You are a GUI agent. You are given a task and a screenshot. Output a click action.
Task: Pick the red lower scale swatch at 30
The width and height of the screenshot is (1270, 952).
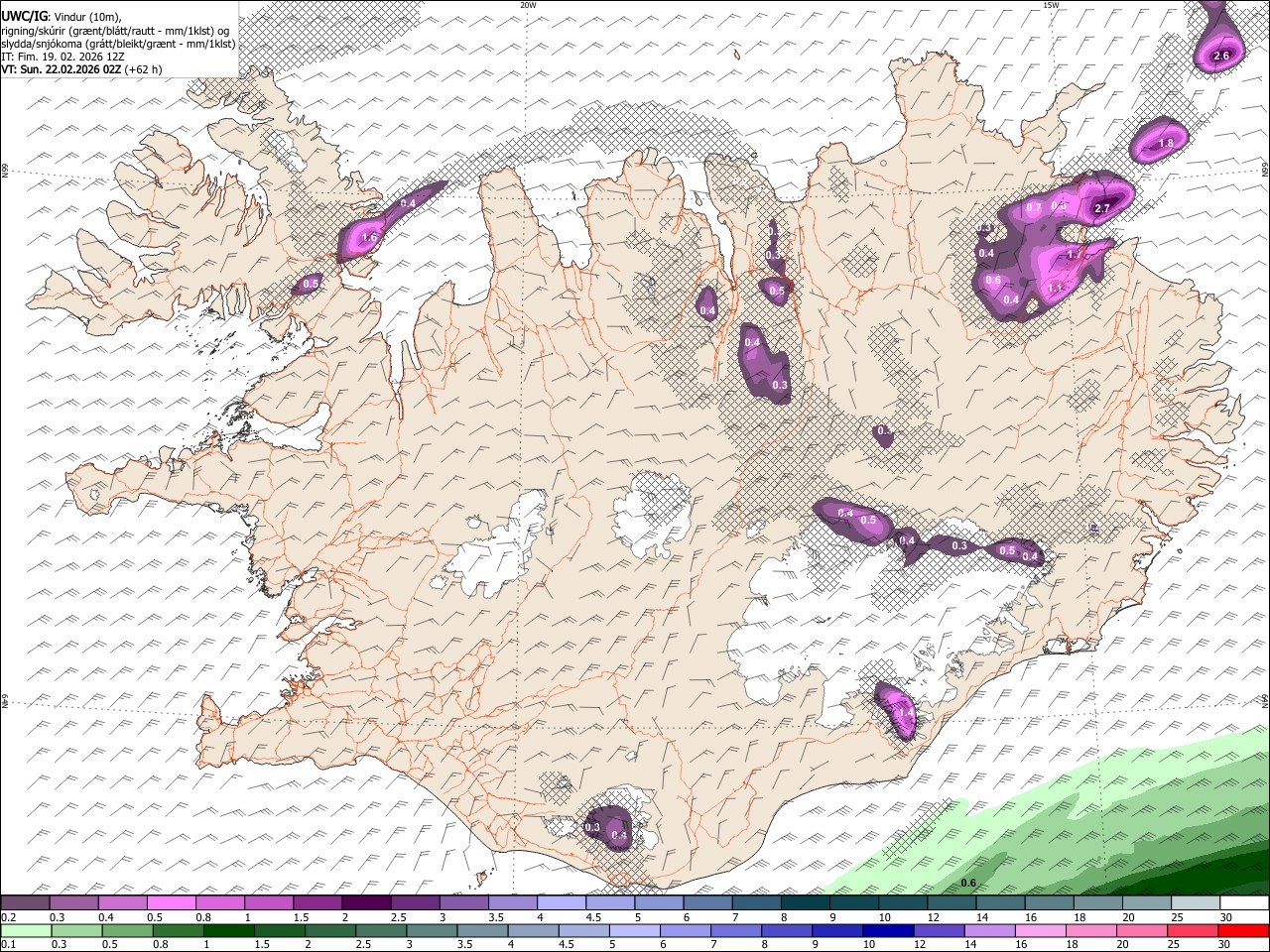[1242, 931]
